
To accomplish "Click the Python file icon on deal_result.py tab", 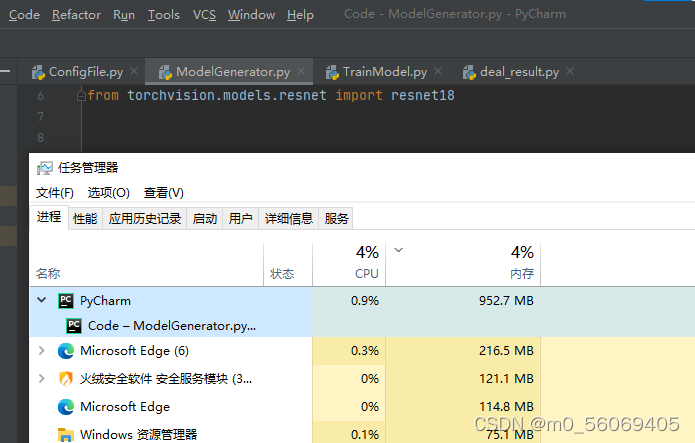I will pos(469,72).
